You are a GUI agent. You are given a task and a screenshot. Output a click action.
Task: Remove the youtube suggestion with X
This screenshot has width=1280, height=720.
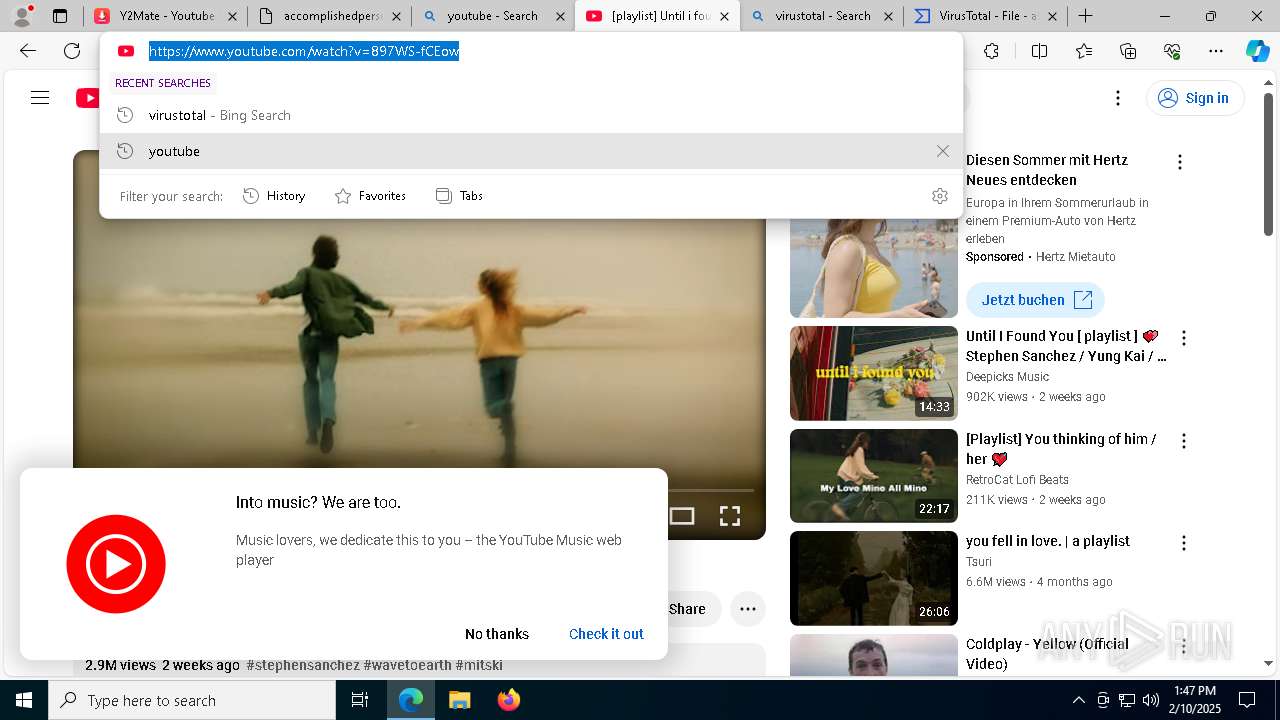point(942,151)
